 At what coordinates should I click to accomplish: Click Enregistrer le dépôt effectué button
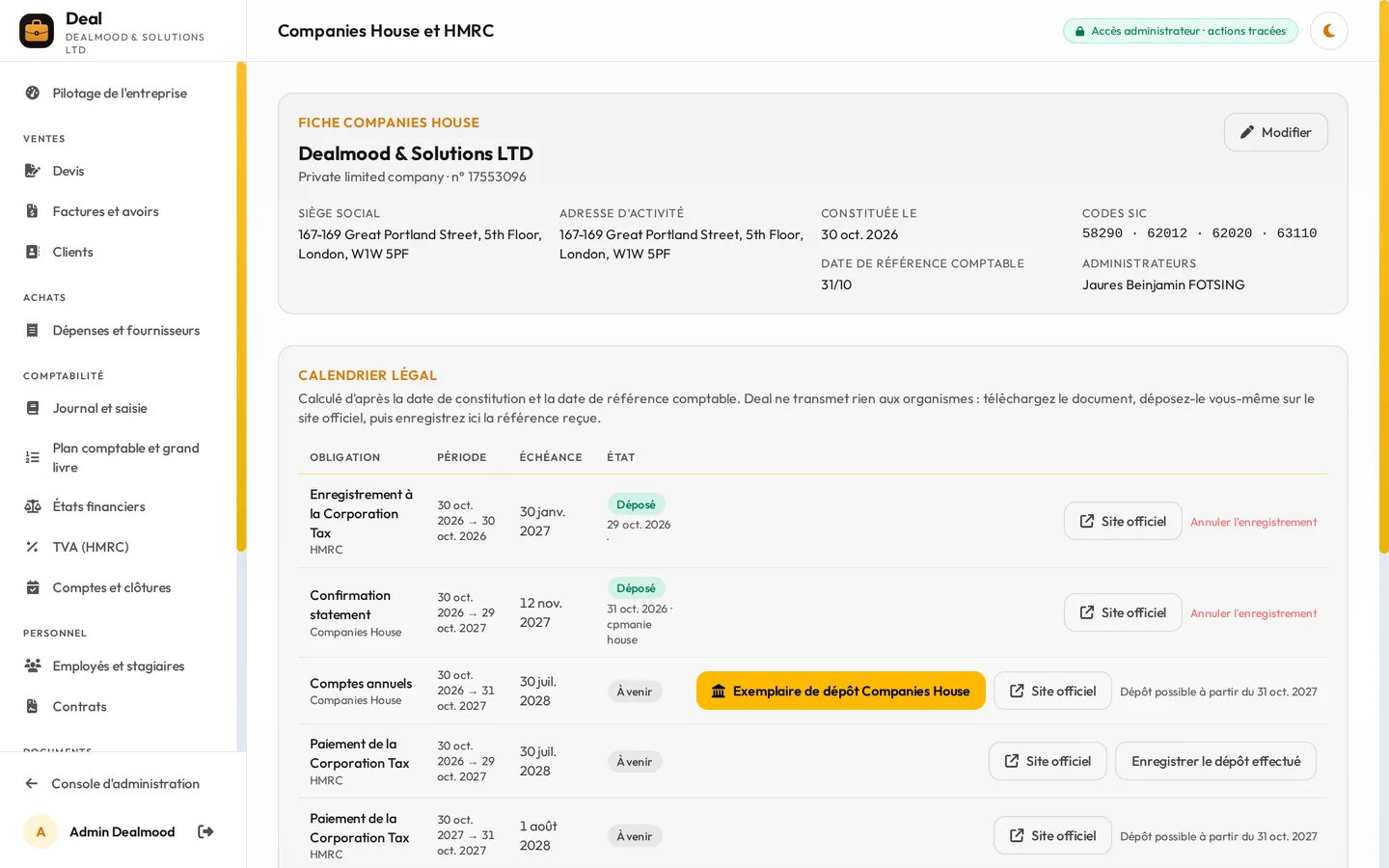click(1215, 761)
